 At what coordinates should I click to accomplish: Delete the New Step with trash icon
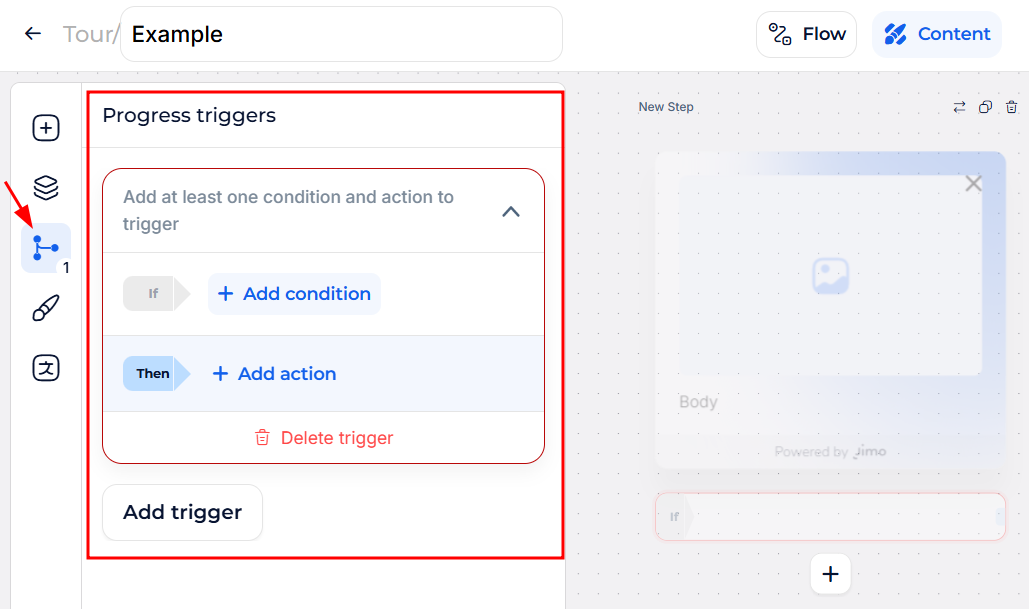click(x=1011, y=107)
